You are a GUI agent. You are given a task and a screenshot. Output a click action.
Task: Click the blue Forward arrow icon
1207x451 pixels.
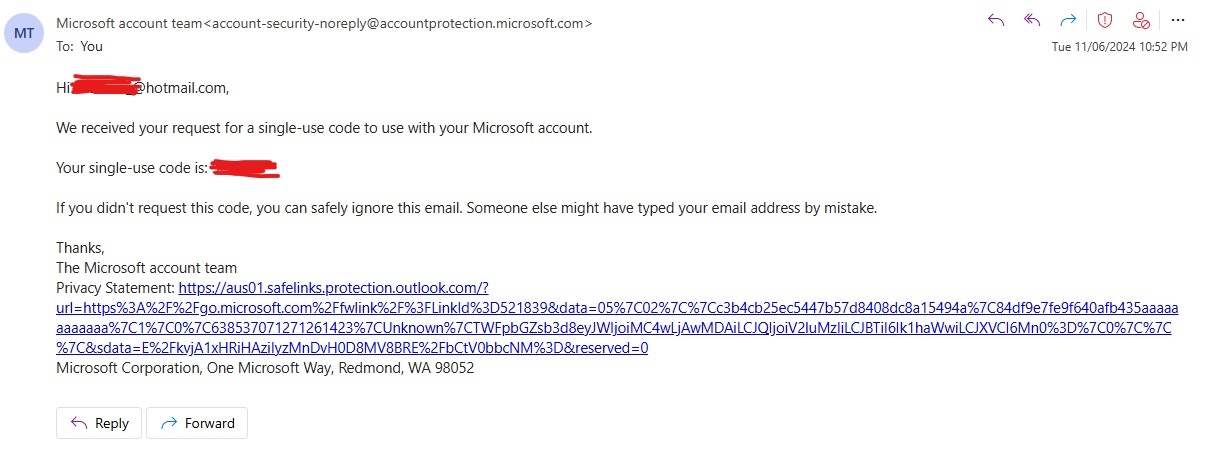point(1069,20)
